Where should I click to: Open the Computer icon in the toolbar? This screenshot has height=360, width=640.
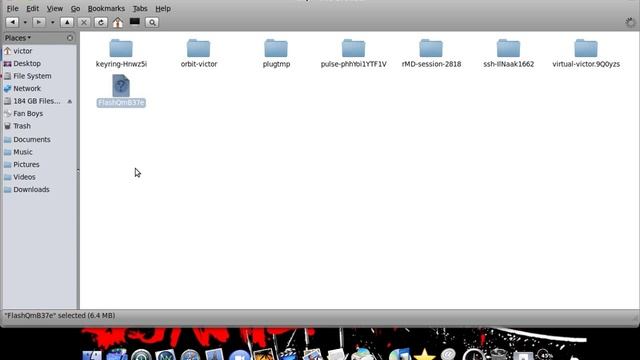pyautogui.click(x=135, y=22)
